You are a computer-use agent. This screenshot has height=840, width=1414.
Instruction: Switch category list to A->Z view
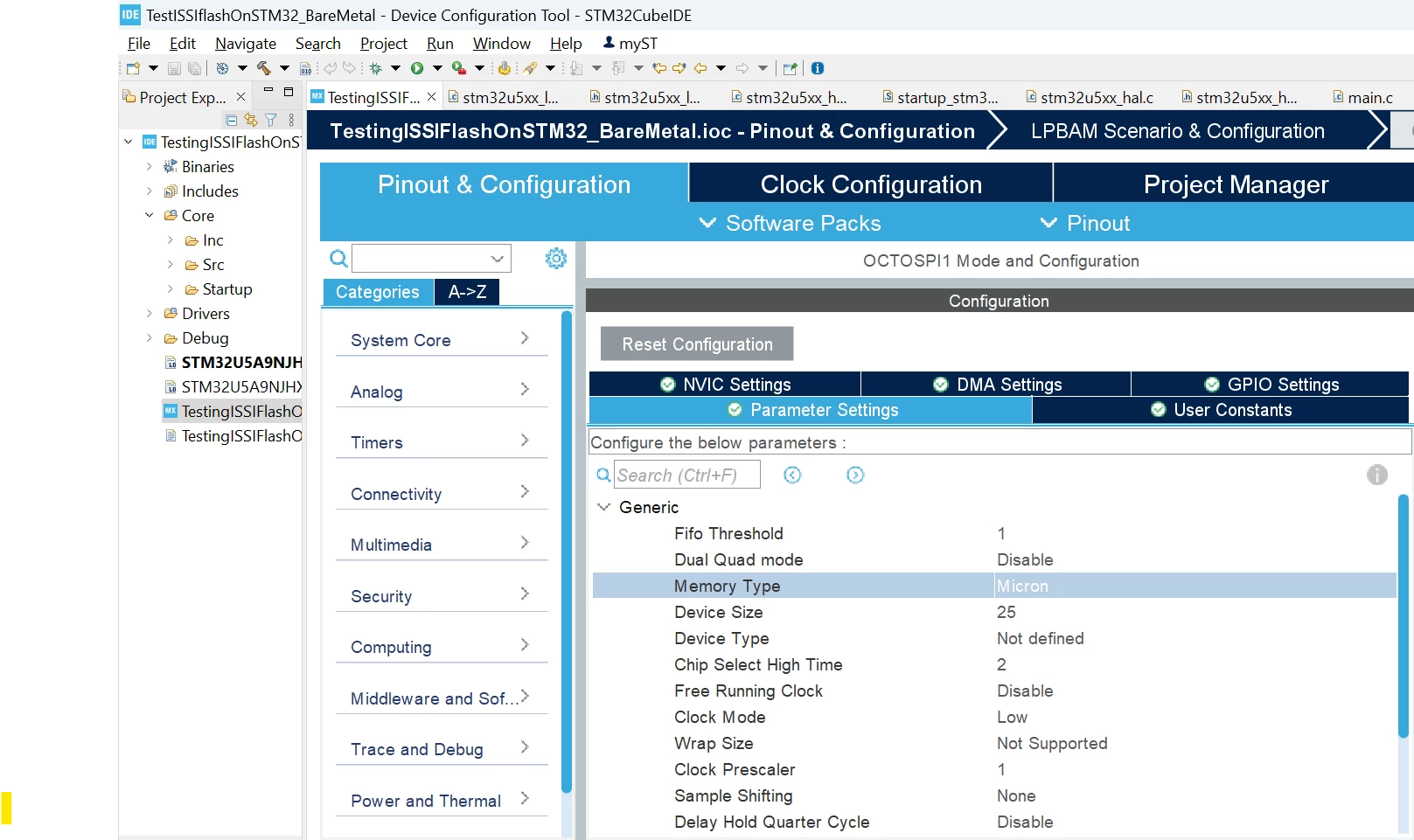pos(467,292)
